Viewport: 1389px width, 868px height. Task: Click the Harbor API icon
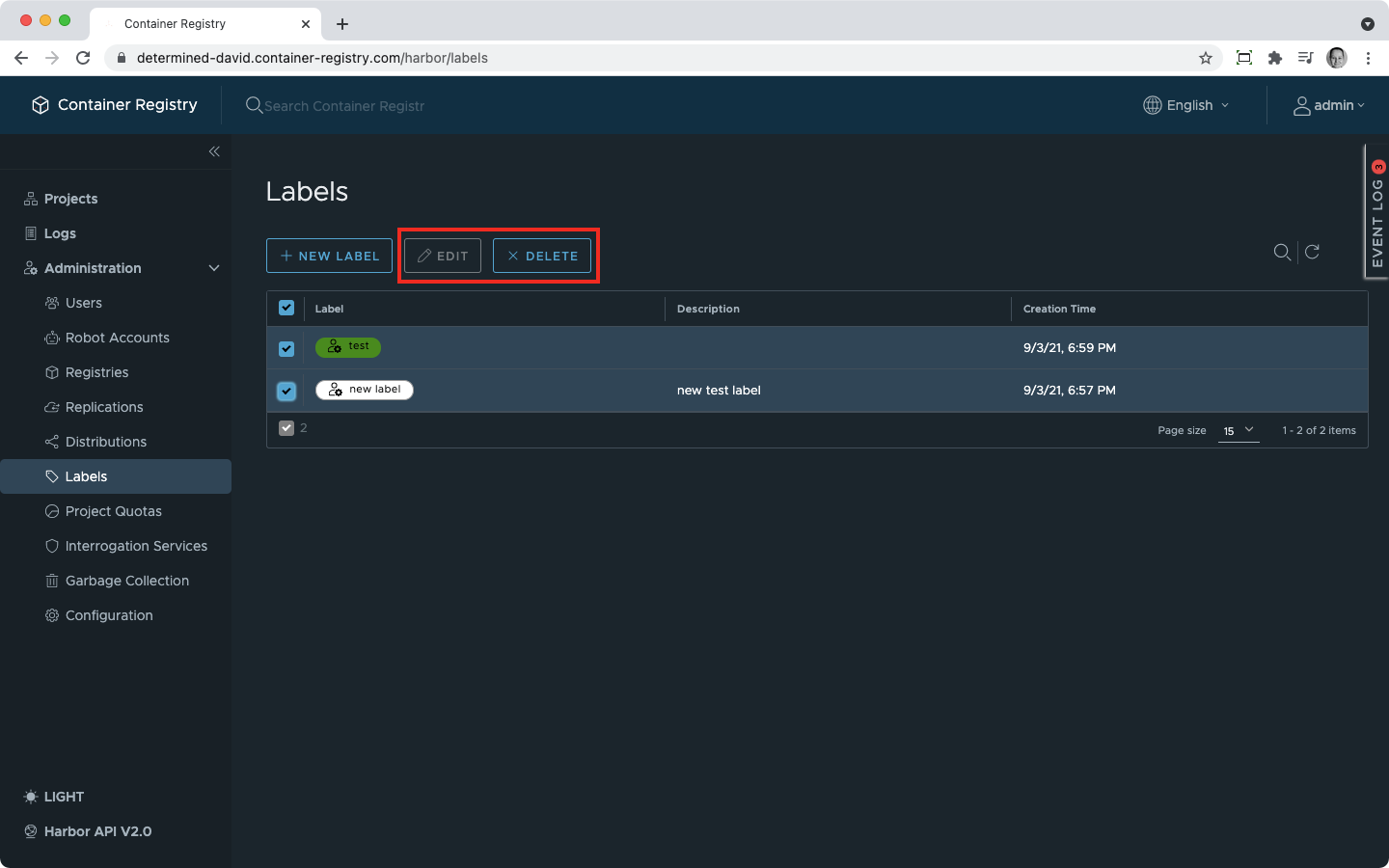tap(31, 831)
